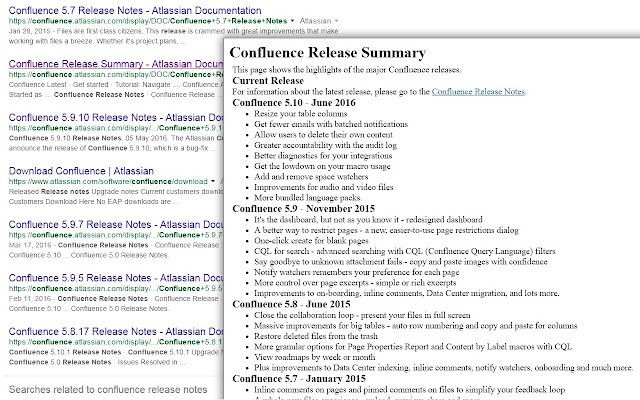Open the Download Confluence | Atlassian result
640x400 pixels.
(81, 171)
